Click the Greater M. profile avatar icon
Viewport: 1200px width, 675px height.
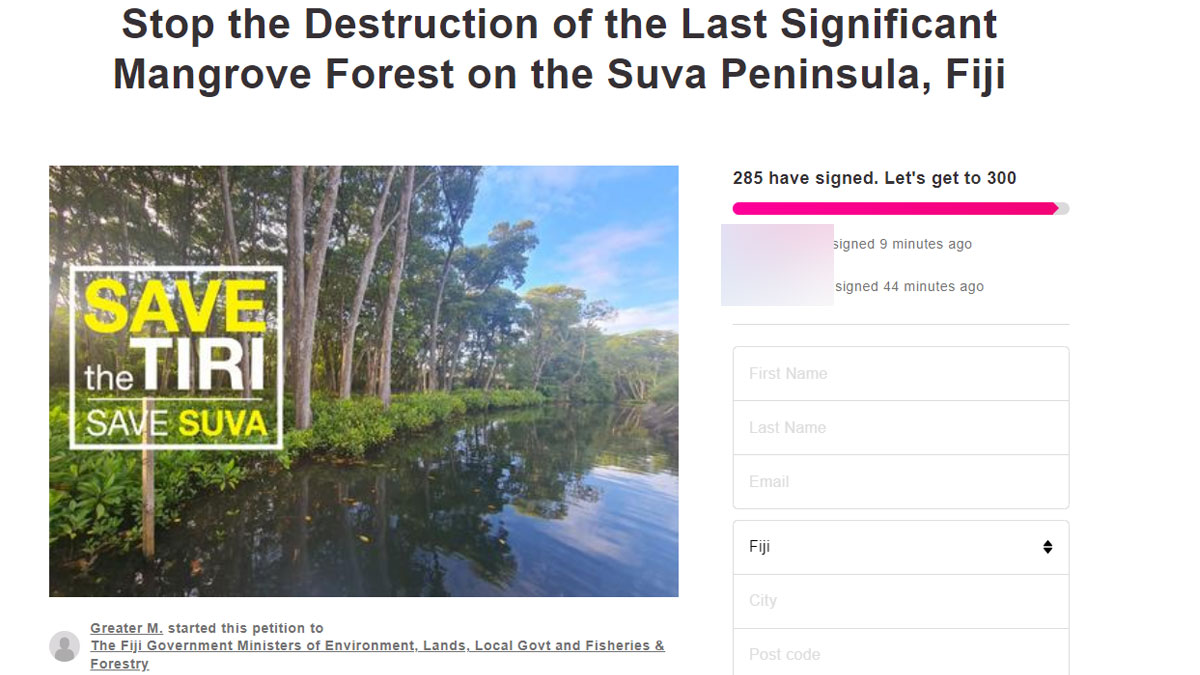pos(65,646)
